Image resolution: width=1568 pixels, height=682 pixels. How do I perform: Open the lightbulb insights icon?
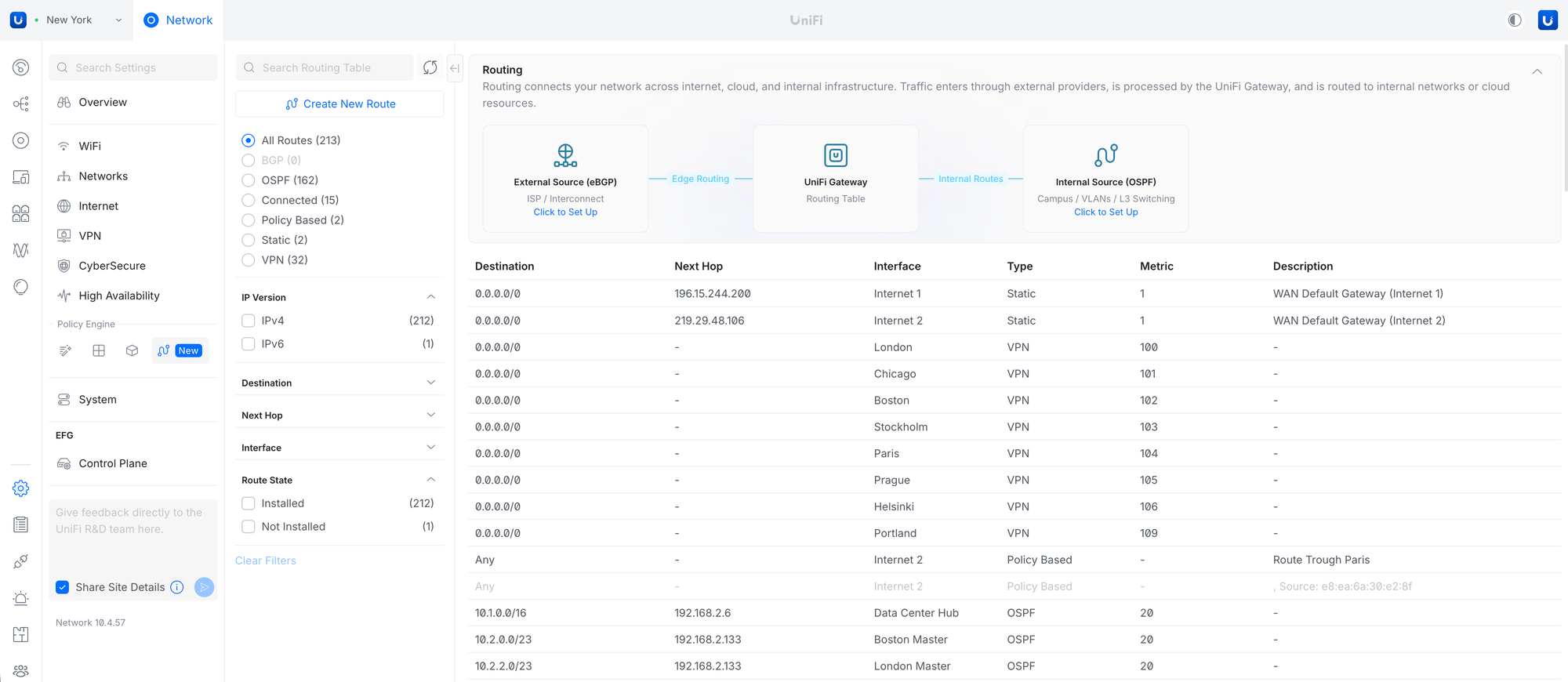coord(21,287)
